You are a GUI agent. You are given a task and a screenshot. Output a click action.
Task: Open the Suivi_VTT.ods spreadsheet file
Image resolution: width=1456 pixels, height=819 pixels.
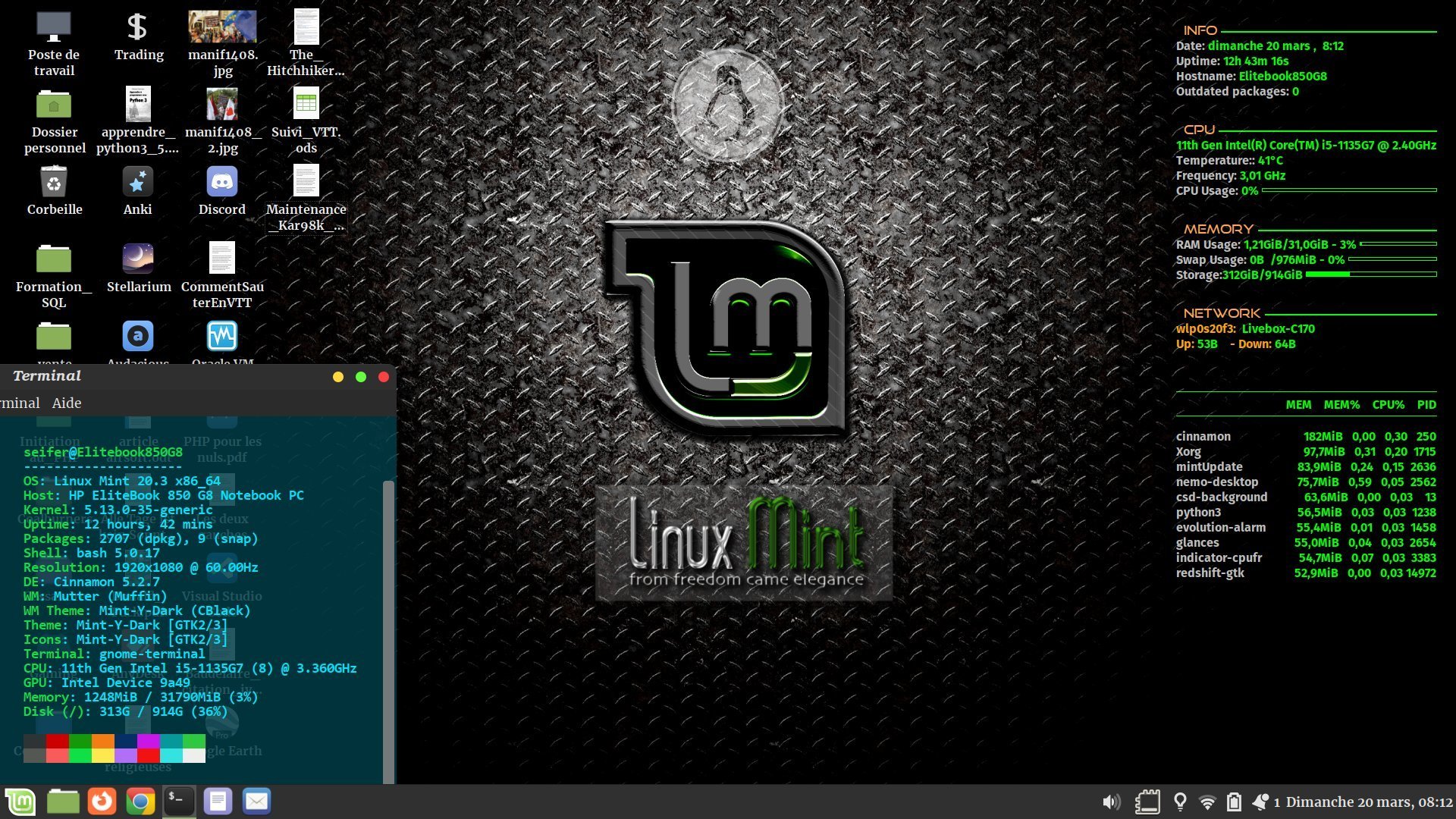[x=306, y=105]
